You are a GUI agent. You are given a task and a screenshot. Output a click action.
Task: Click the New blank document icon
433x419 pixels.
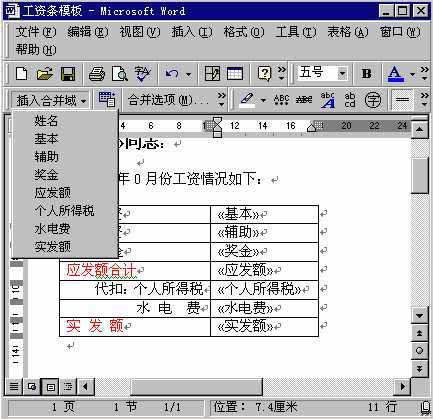[x=22, y=74]
